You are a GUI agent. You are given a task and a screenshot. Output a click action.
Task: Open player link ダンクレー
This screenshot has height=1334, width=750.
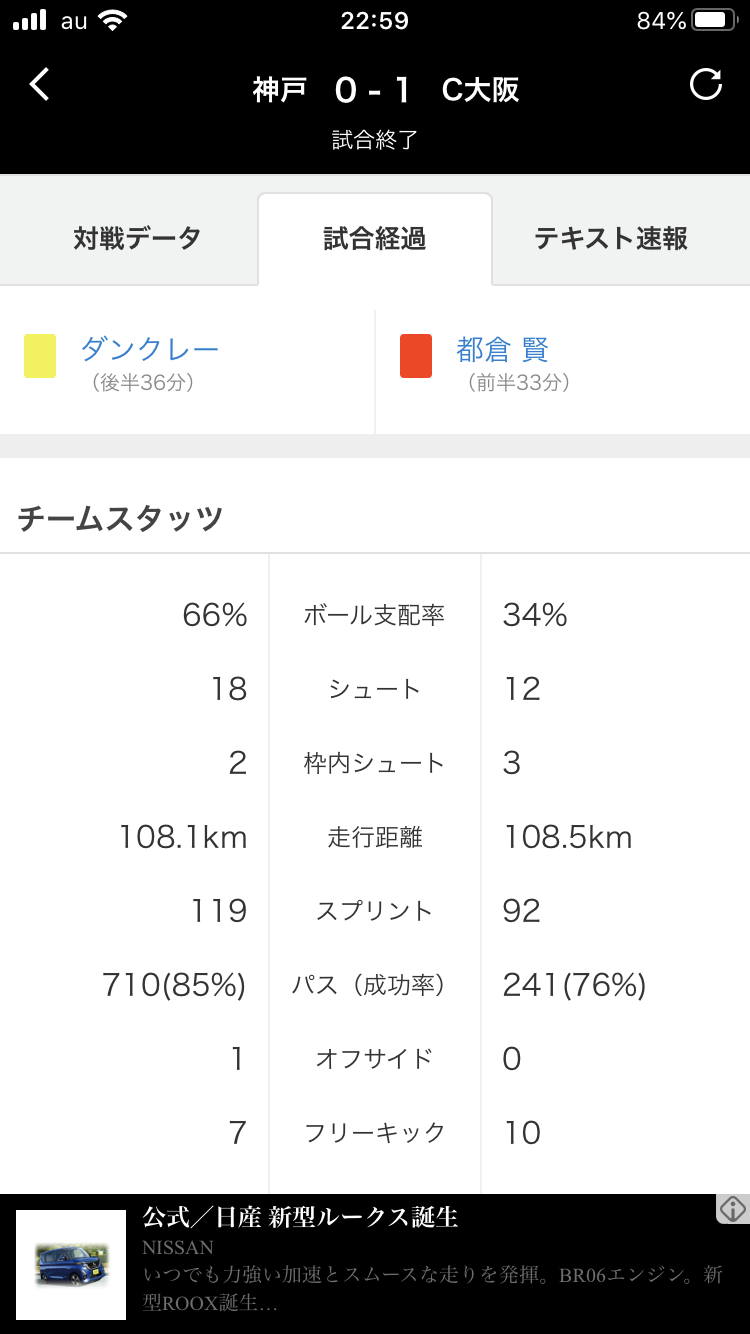149,349
